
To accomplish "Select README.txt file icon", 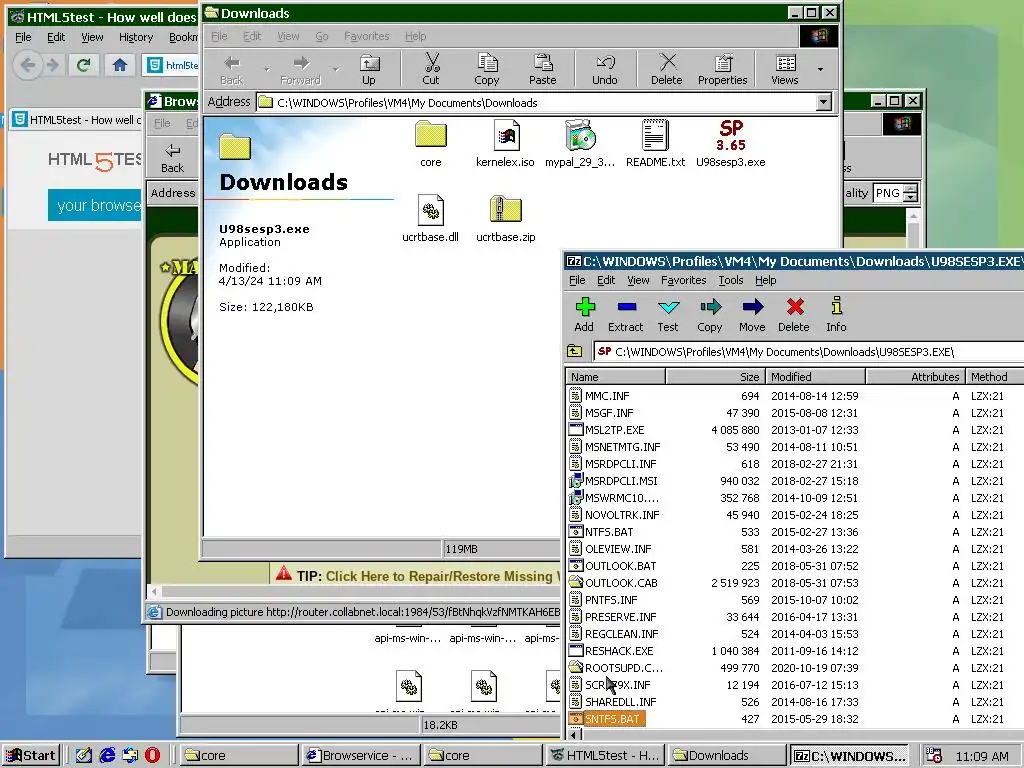I will [x=655, y=144].
